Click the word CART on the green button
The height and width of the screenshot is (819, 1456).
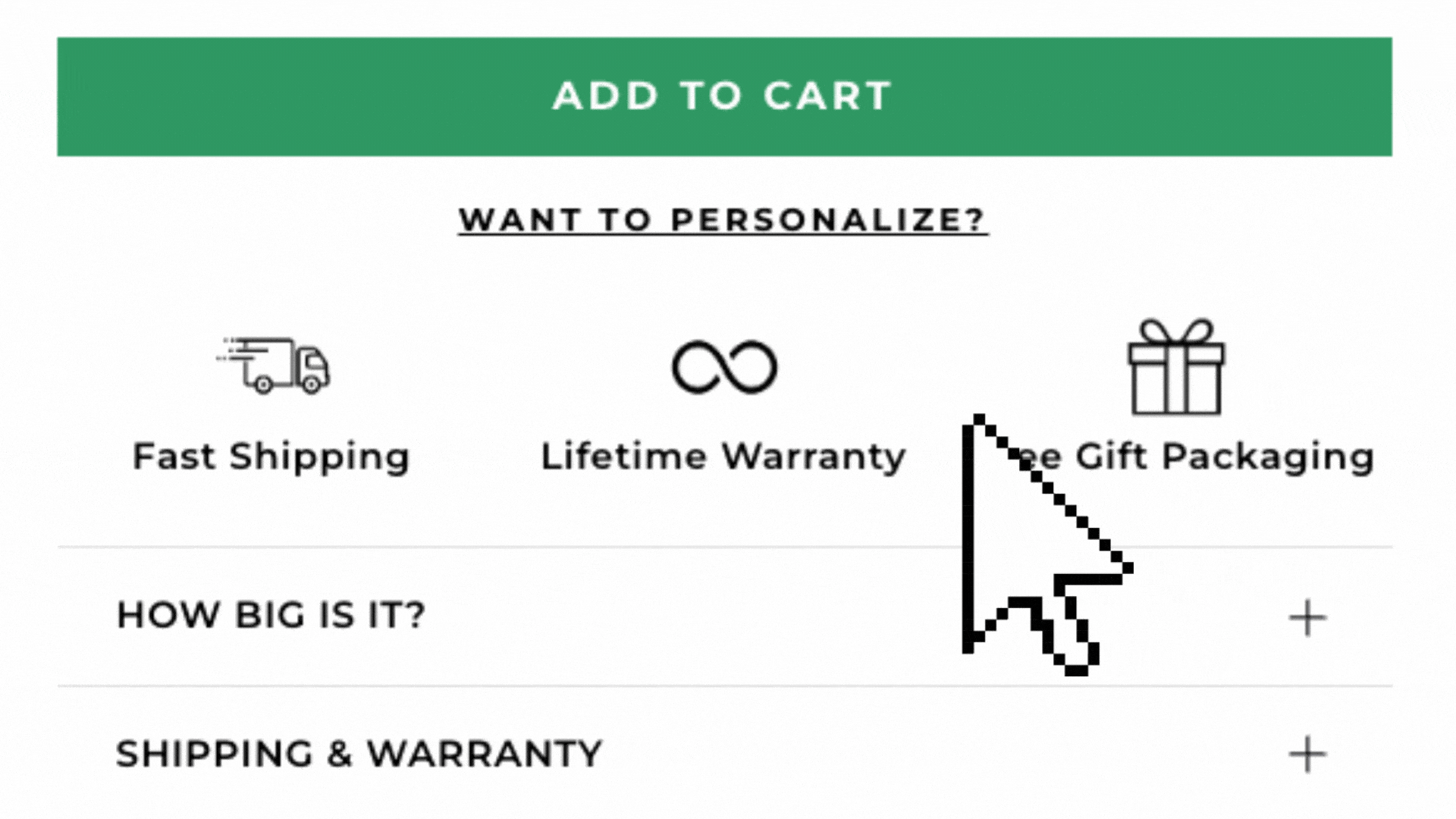[x=827, y=96]
